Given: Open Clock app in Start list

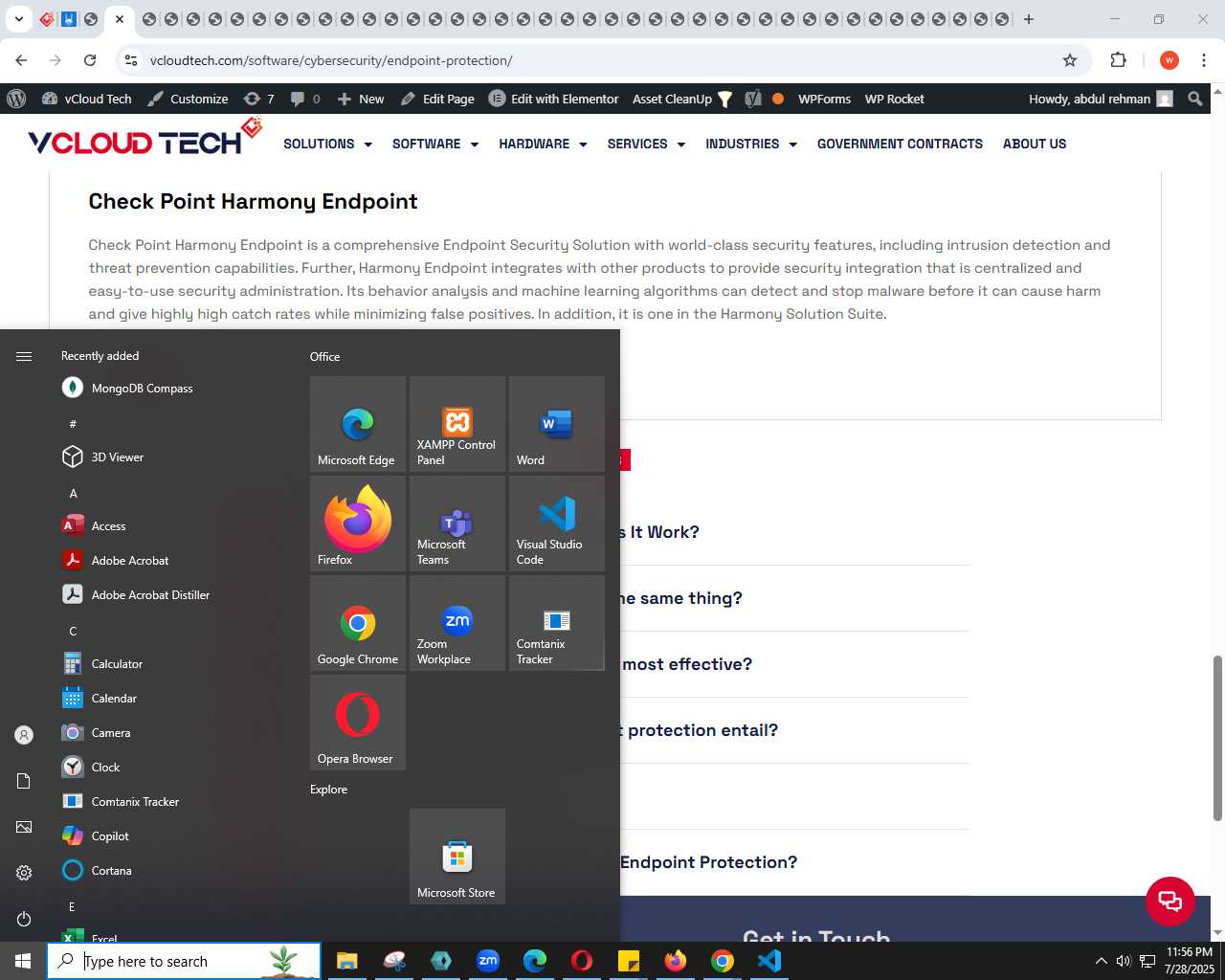Looking at the screenshot, I should click(x=172, y=767).
